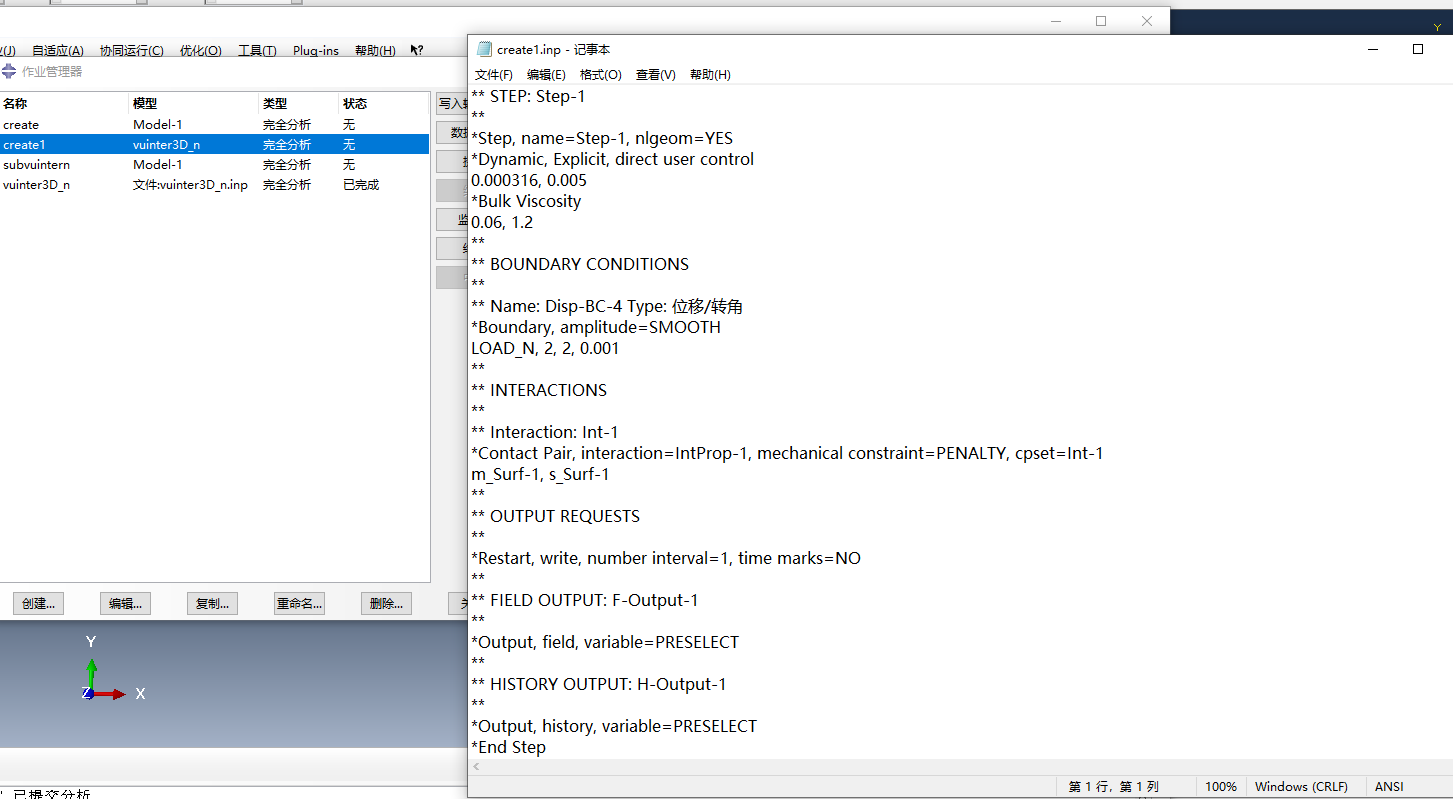Click the 复制... button in Job Manager
1453x799 pixels.
coord(213,603)
